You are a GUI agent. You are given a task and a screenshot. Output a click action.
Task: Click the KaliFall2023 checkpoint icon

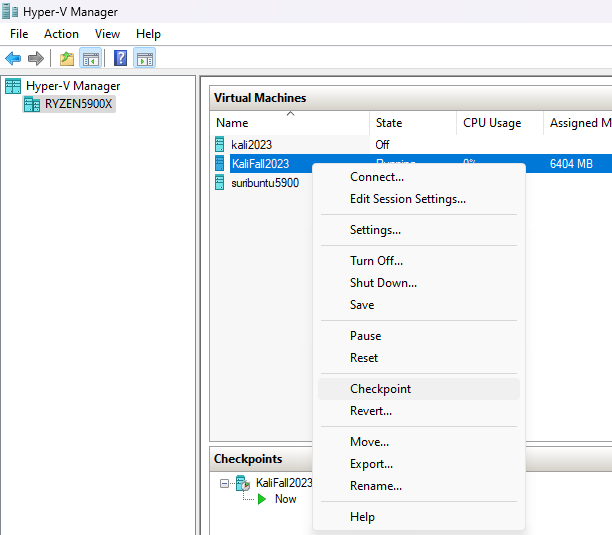[243, 483]
